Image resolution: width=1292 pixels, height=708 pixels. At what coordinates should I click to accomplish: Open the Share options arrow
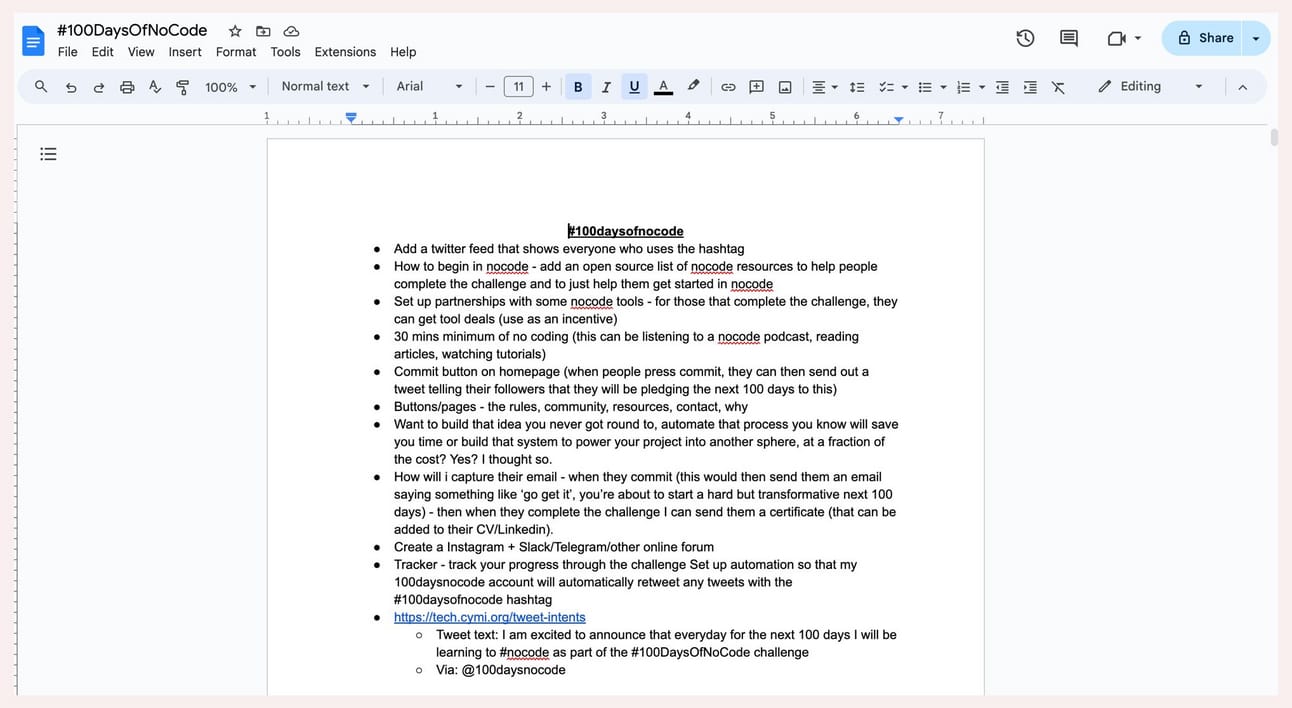[x=1256, y=38]
